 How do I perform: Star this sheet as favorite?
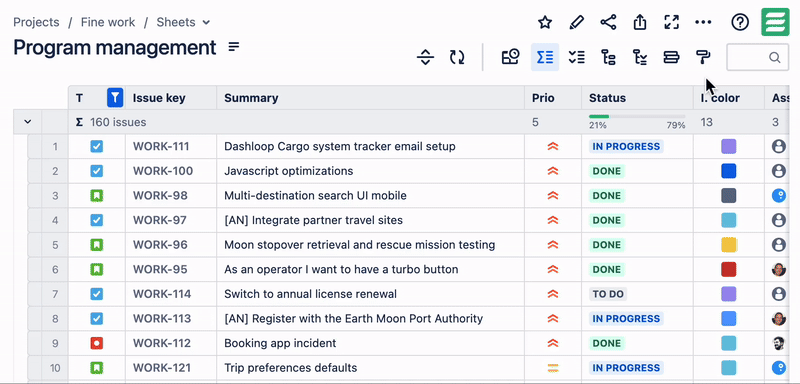point(545,22)
